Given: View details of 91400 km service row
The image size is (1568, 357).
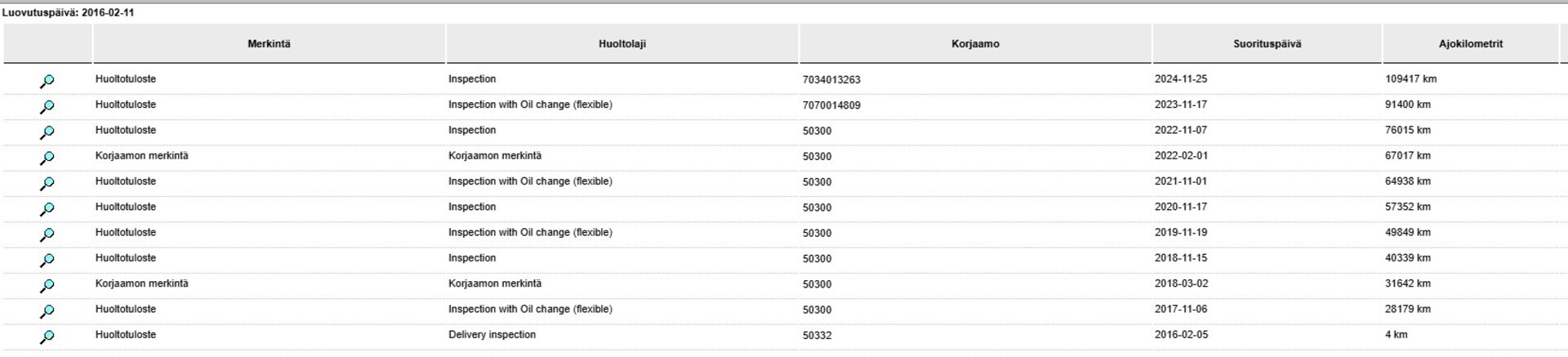Looking at the screenshot, I should [47, 106].
